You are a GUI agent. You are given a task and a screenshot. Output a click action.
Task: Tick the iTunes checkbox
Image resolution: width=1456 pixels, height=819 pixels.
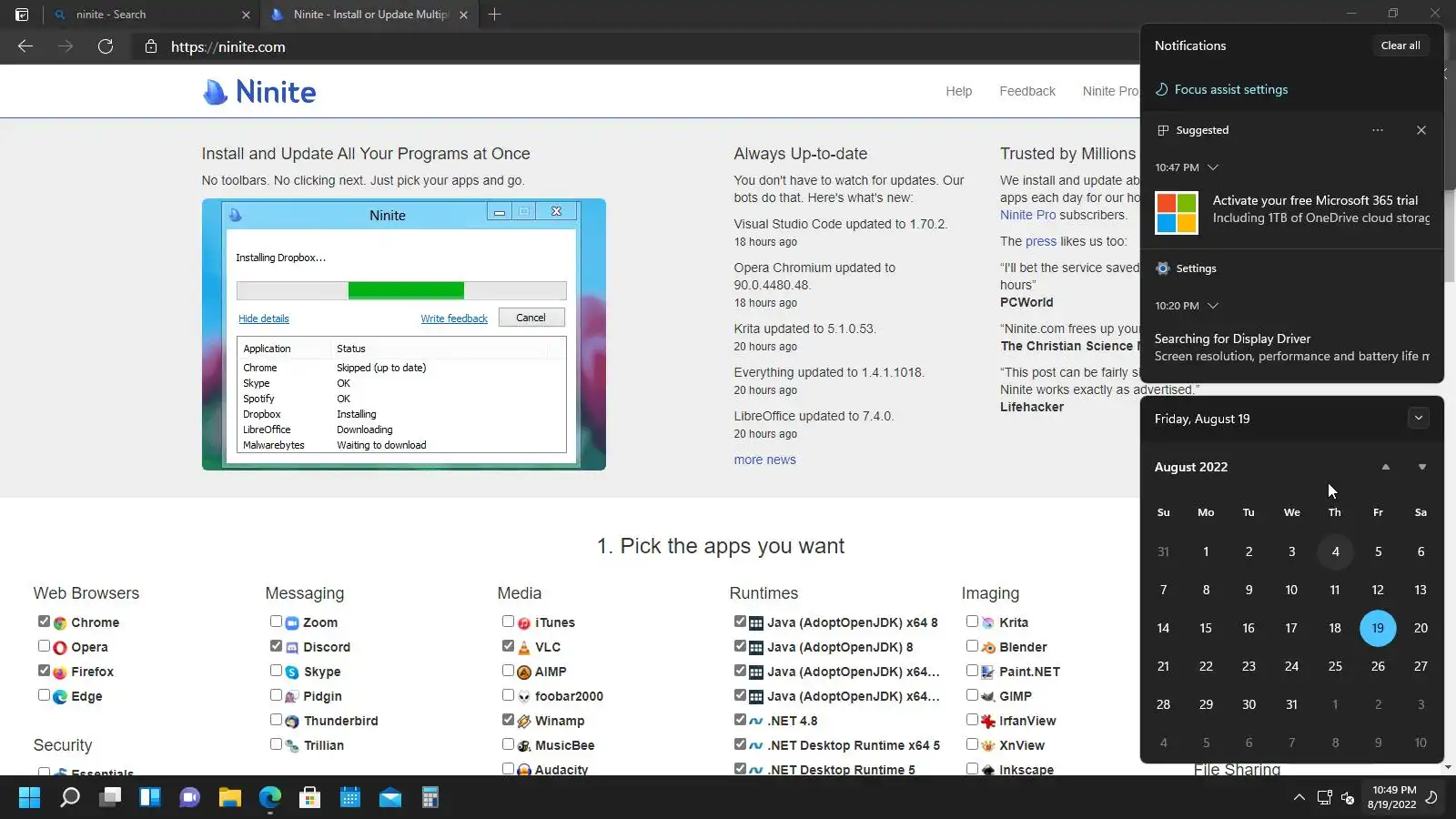click(508, 622)
